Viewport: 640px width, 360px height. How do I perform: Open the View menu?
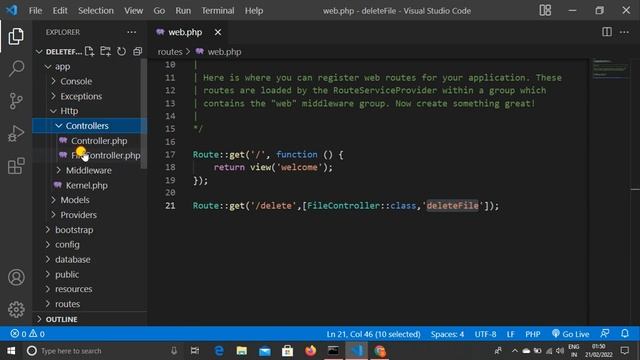point(133,11)
